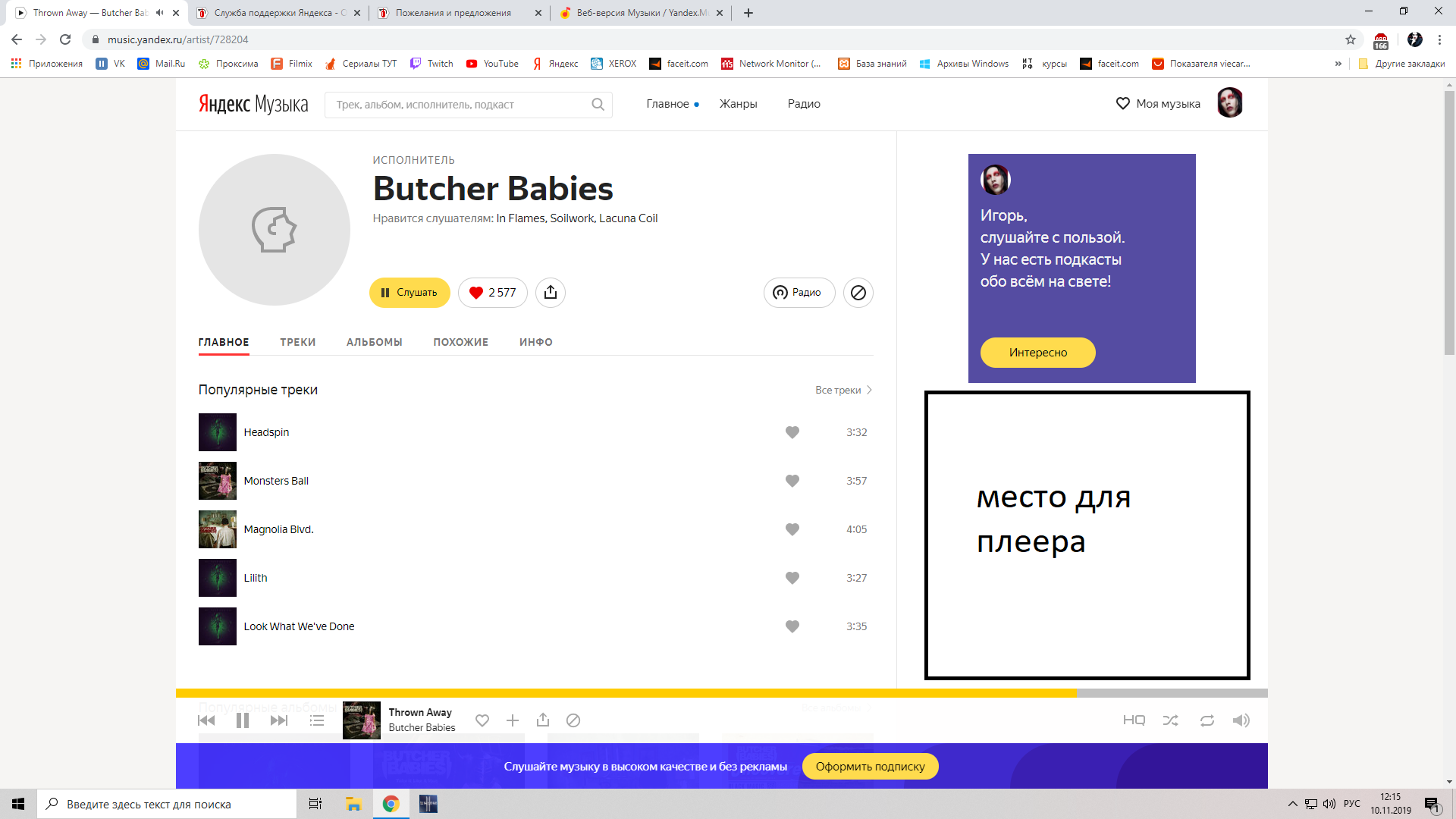Open the Windows notification center
Viewport: 1456px width, 819px height.
[1432, 804]
